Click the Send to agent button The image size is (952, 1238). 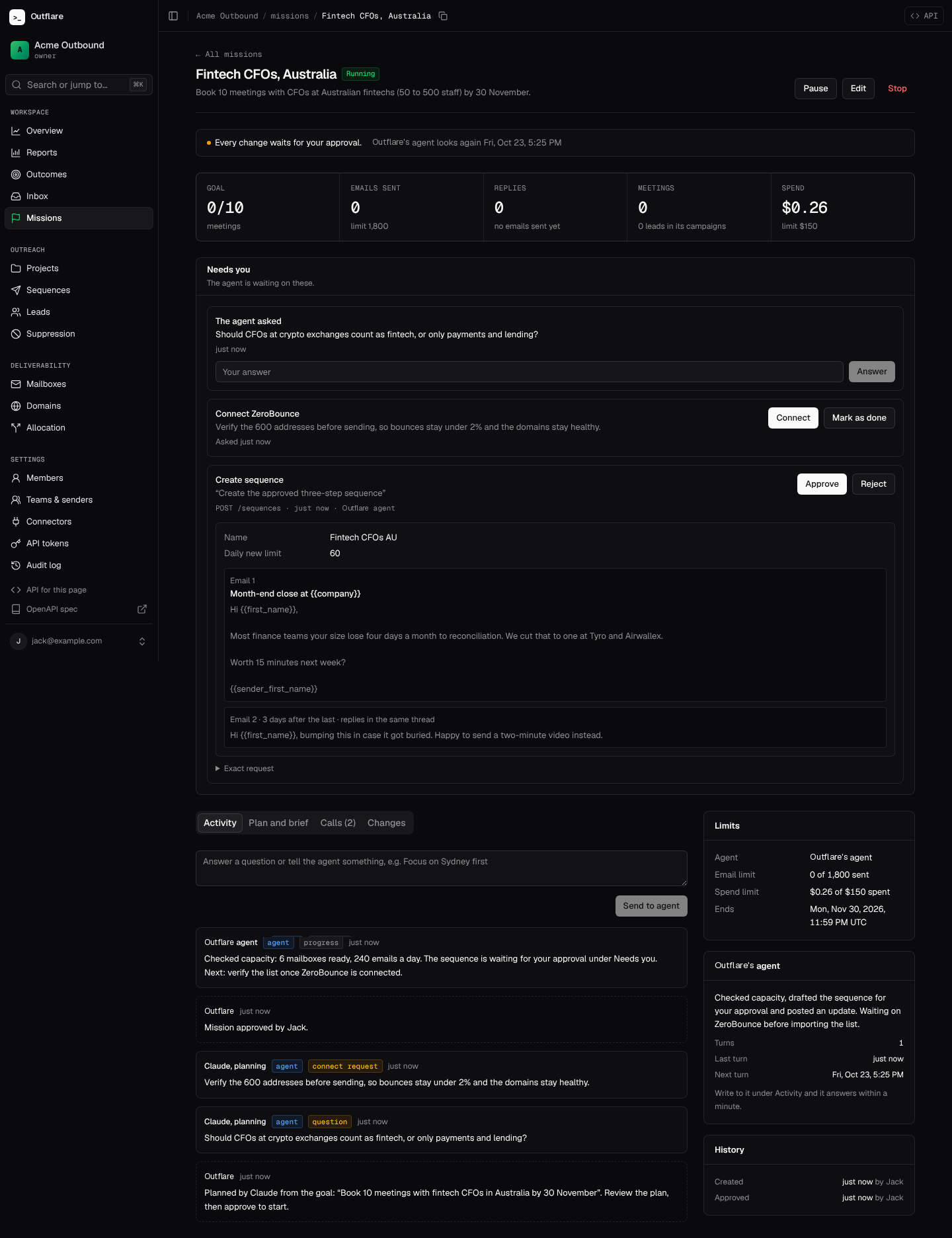tap(651, 906)
